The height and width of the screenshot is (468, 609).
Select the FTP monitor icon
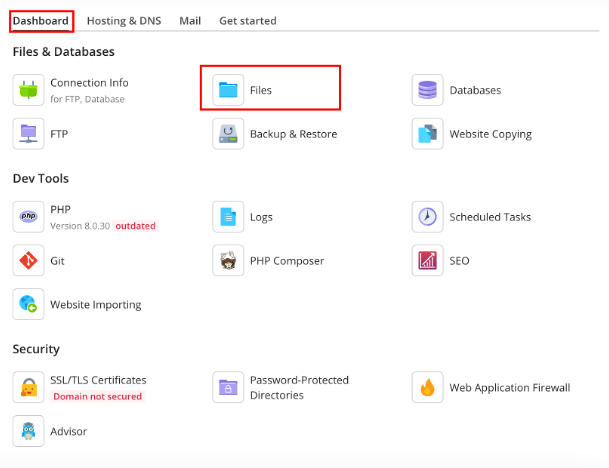(x=28, y=134)
